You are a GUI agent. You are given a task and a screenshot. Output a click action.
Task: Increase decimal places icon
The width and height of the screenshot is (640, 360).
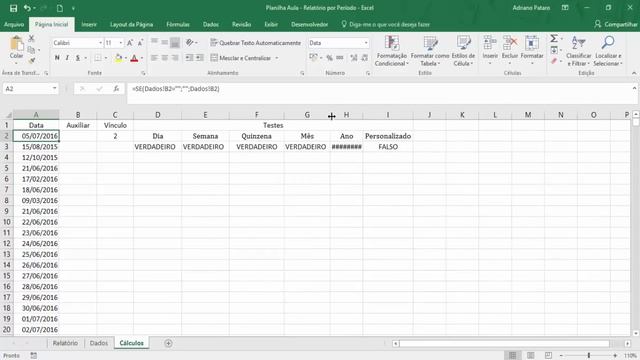click(354, 58)
